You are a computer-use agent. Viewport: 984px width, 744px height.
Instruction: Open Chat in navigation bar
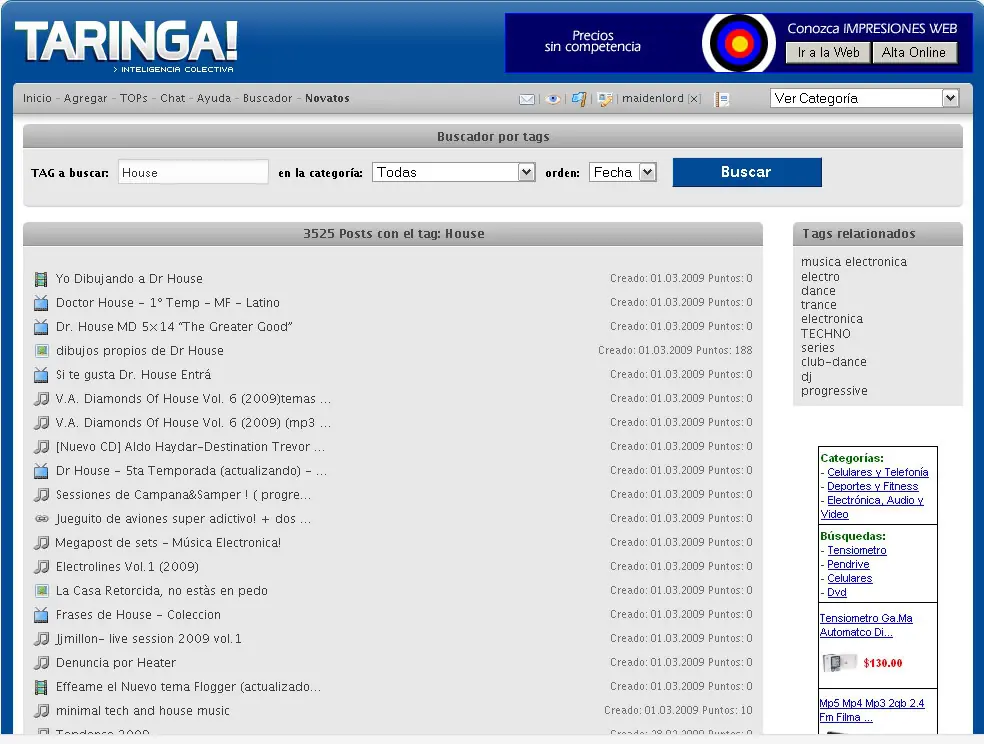click(x=173, y=98)
